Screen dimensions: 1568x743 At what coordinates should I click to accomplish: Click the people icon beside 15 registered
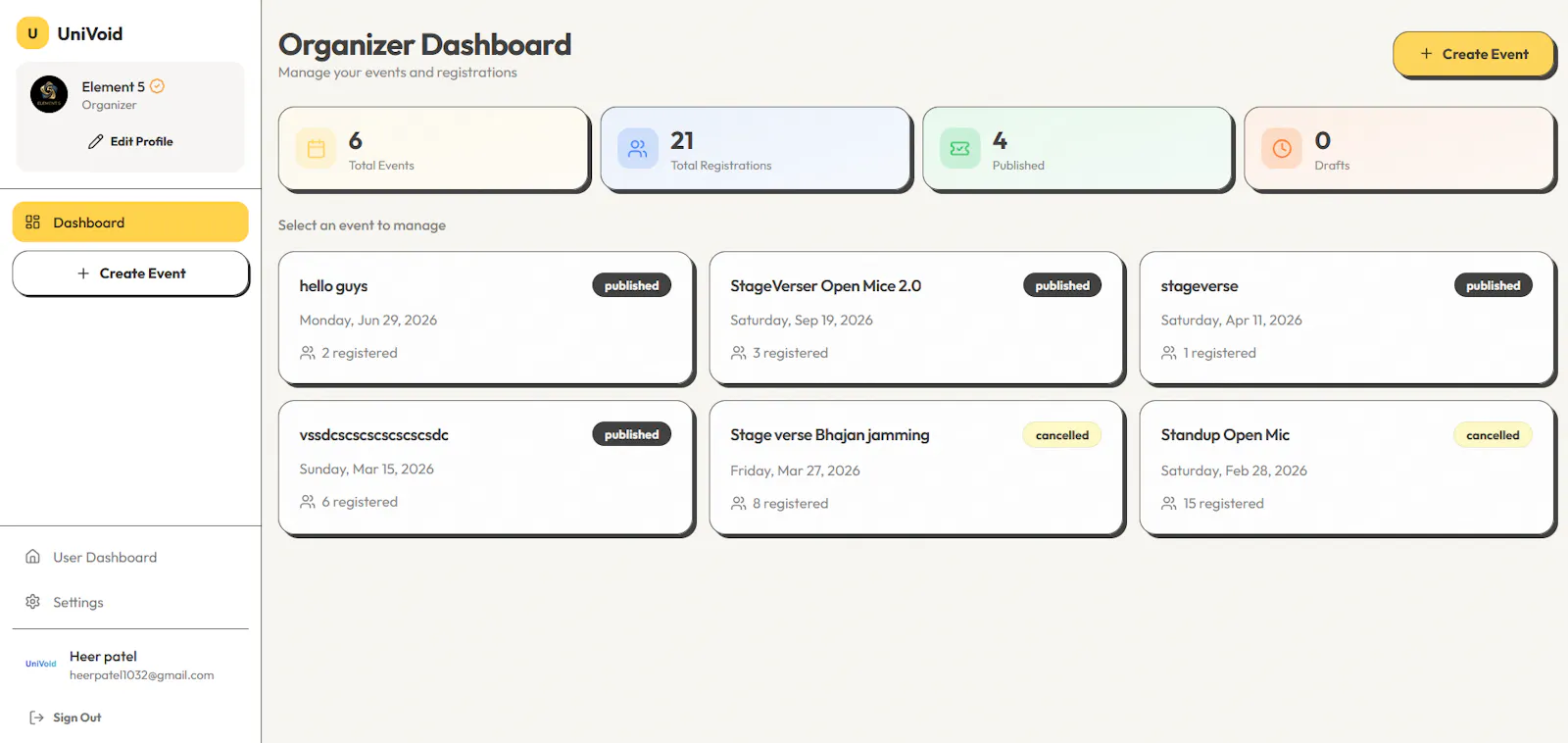point(1169,504)
